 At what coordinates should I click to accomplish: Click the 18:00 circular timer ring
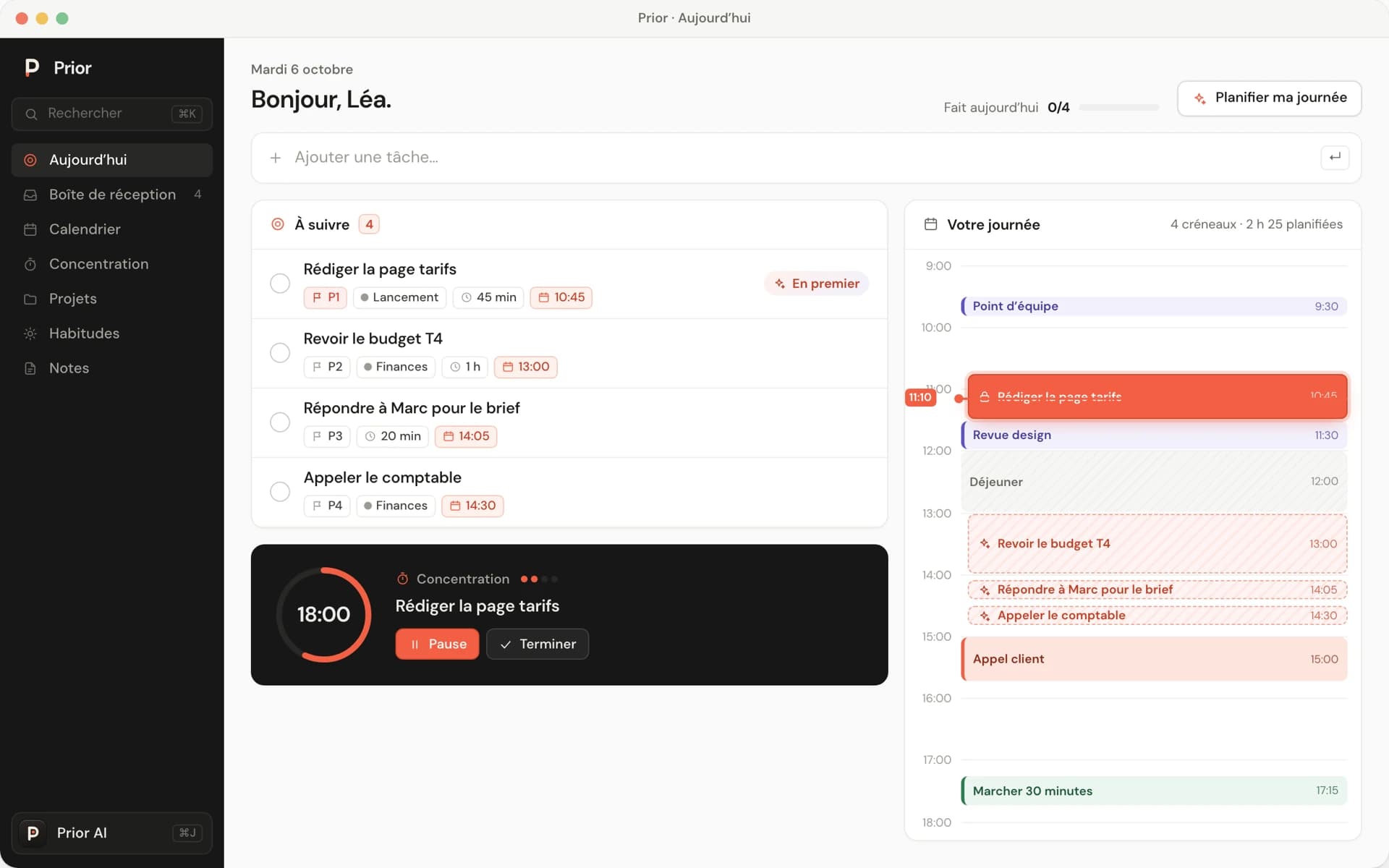click(x=323, y=614)
